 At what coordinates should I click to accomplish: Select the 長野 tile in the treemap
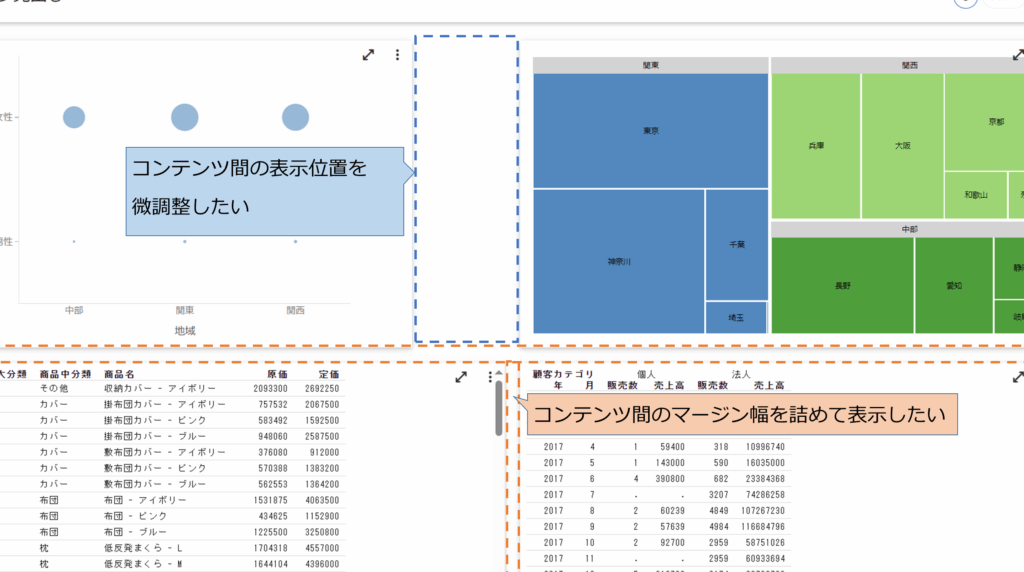[x=842, y=285]
